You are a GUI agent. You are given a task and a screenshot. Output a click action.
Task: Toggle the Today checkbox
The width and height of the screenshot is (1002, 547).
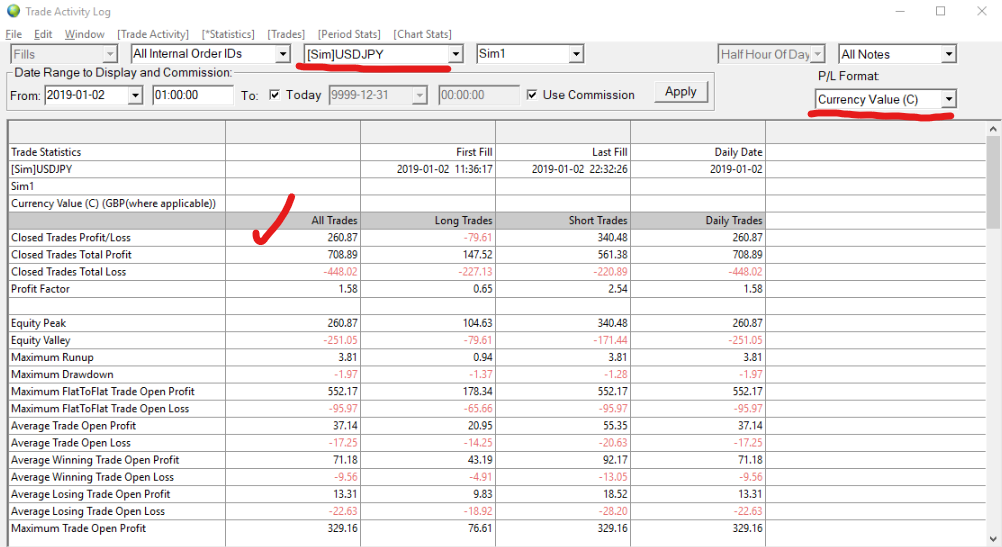[275, 95]
